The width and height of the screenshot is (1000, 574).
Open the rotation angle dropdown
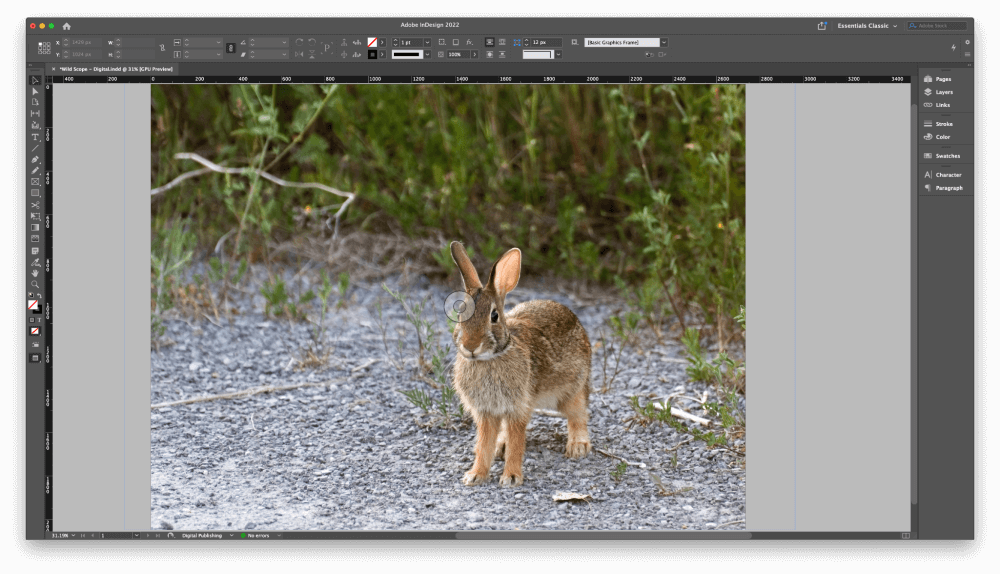click(x=284, y=42)
